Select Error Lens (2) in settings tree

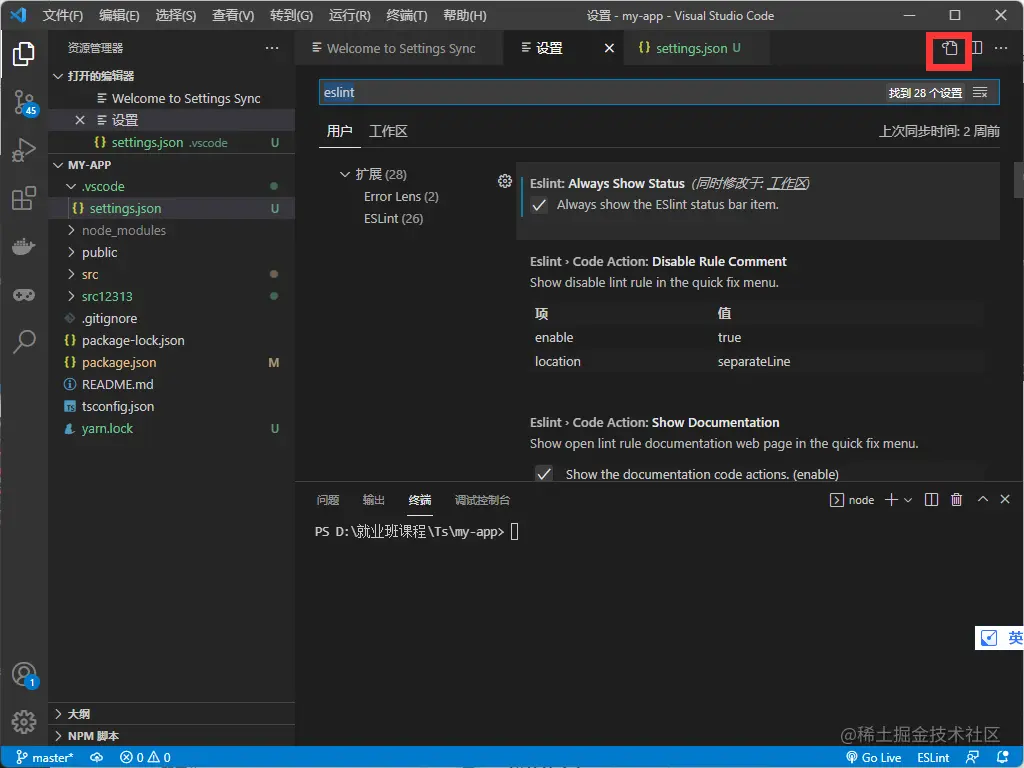point(401,197)
